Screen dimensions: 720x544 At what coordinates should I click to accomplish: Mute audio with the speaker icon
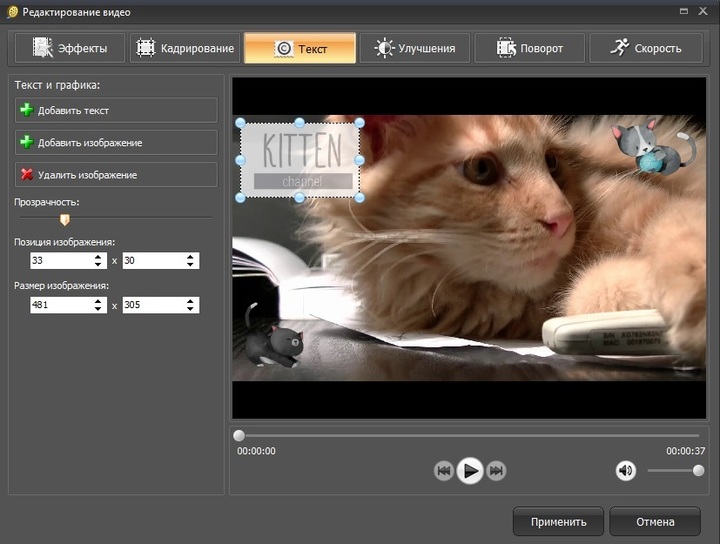coord(625,471)
